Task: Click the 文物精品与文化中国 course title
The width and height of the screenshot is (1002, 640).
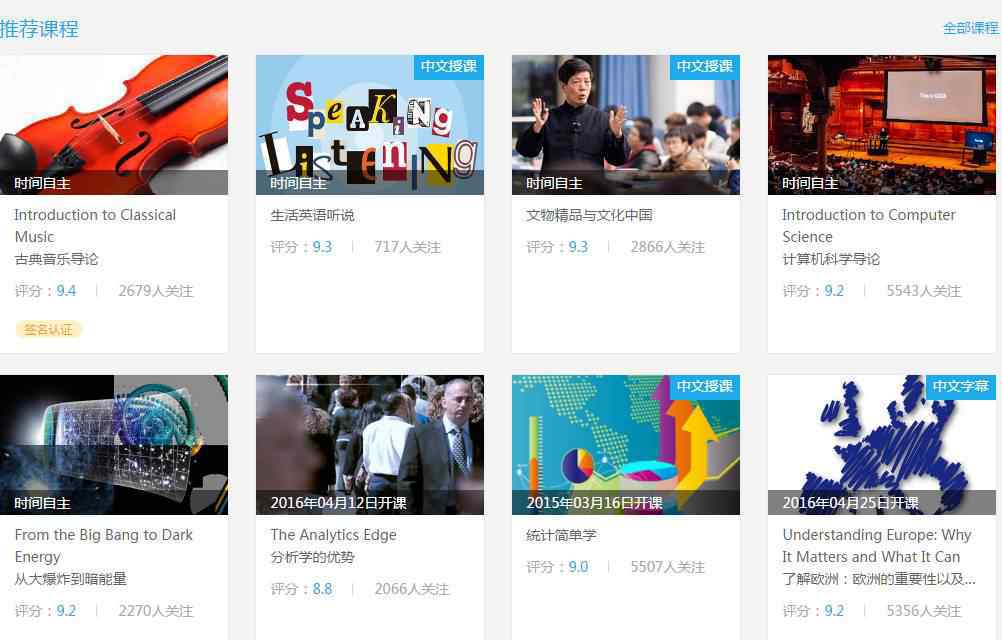Action: [x=589, y=215]
